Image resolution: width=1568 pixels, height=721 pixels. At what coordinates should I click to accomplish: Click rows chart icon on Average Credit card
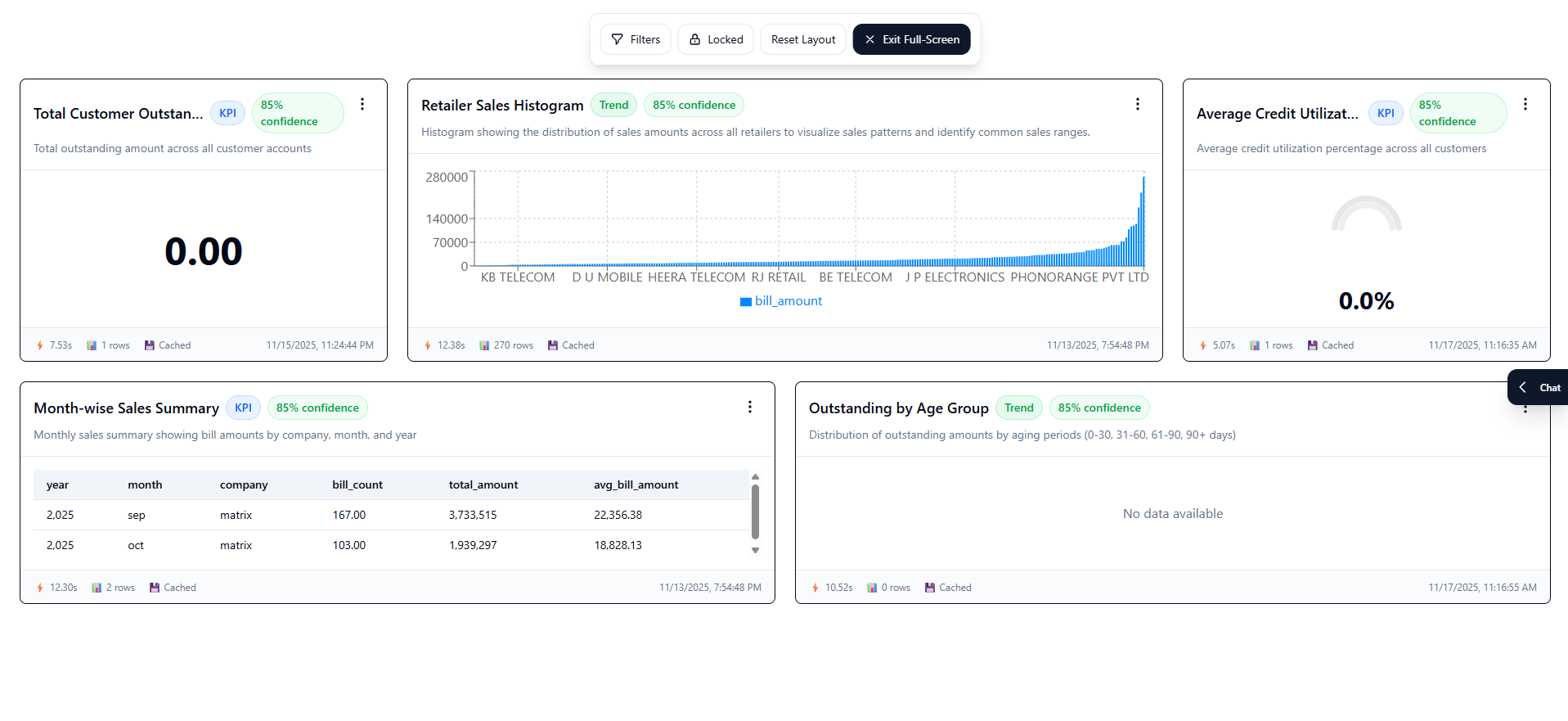point(1255,345)
